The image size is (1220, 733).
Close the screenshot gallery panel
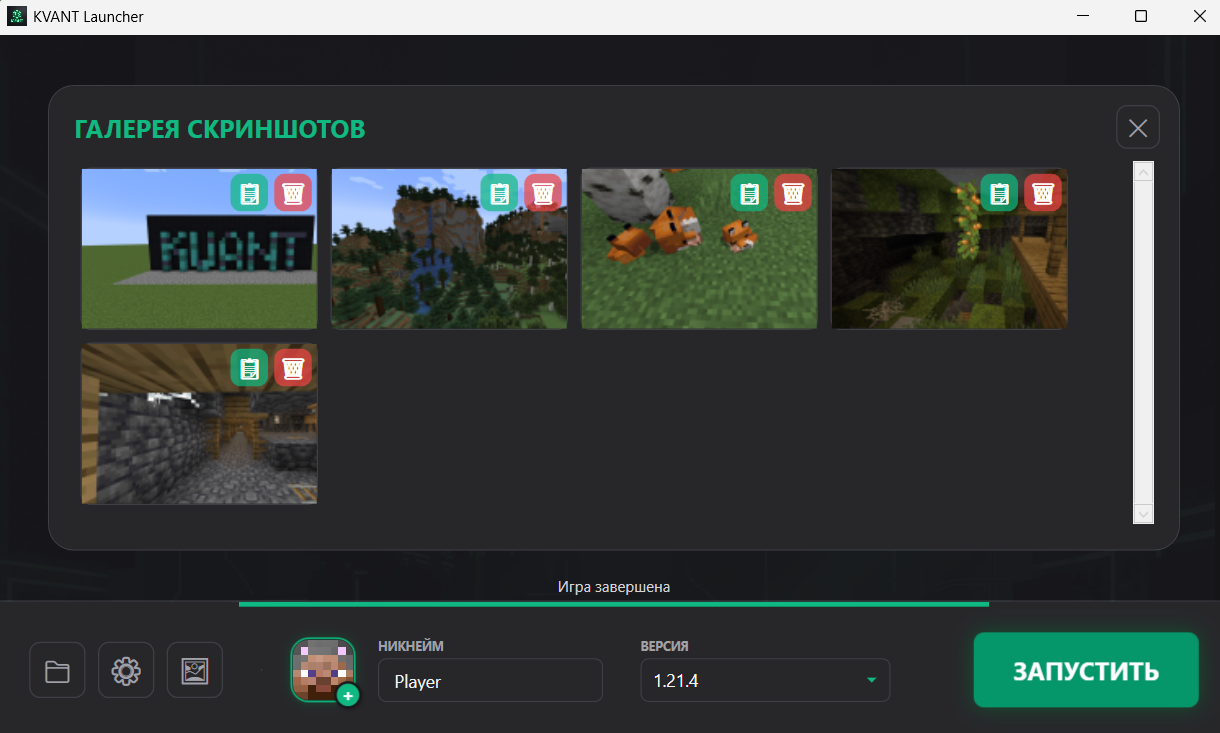click(x=1138, y=128)
